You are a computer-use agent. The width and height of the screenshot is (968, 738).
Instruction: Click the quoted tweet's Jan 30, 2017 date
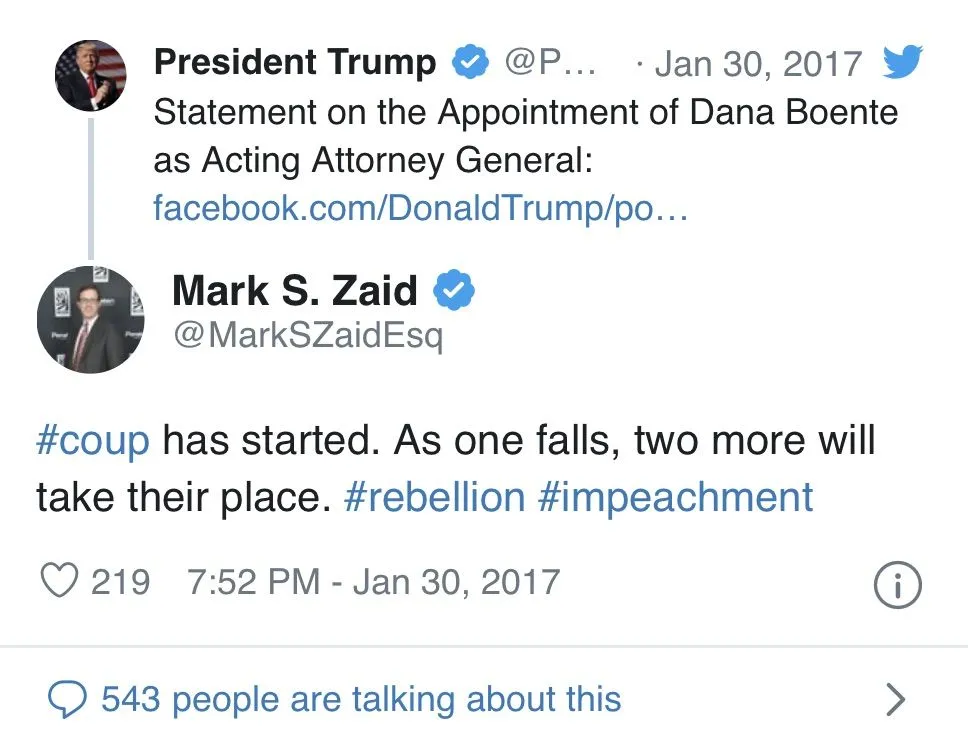[757, 63]
